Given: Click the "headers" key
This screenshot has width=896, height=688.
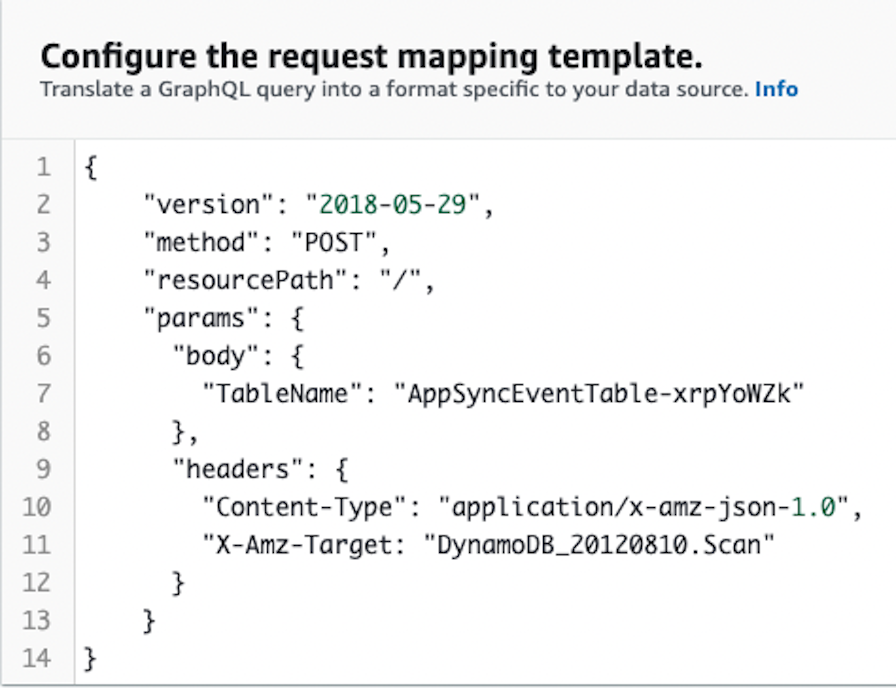Looking at the screenshot, I should 235,468.
